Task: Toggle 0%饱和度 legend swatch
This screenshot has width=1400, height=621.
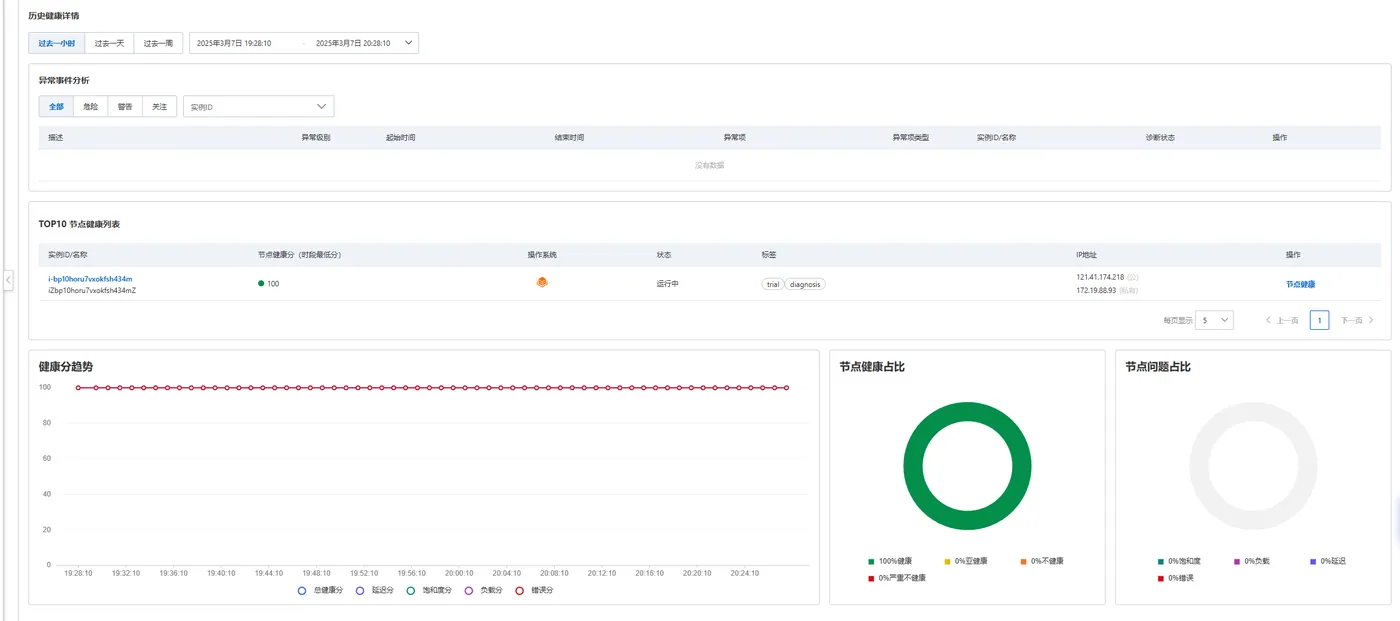Action: click(1160, 561)
